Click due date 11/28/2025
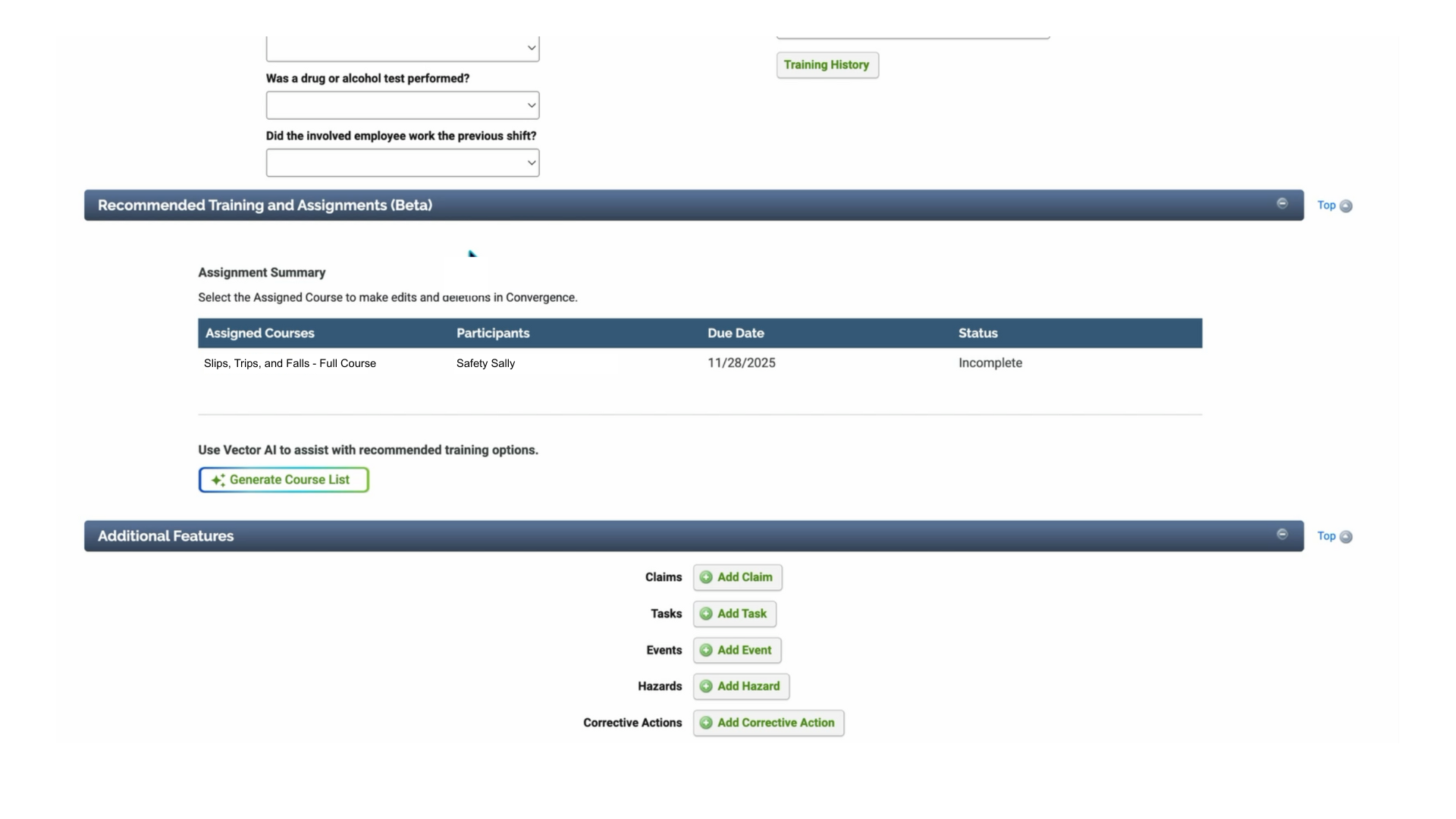Image resolution: width=1456 pixels, height=819 pixels. [x=741, y=363]
